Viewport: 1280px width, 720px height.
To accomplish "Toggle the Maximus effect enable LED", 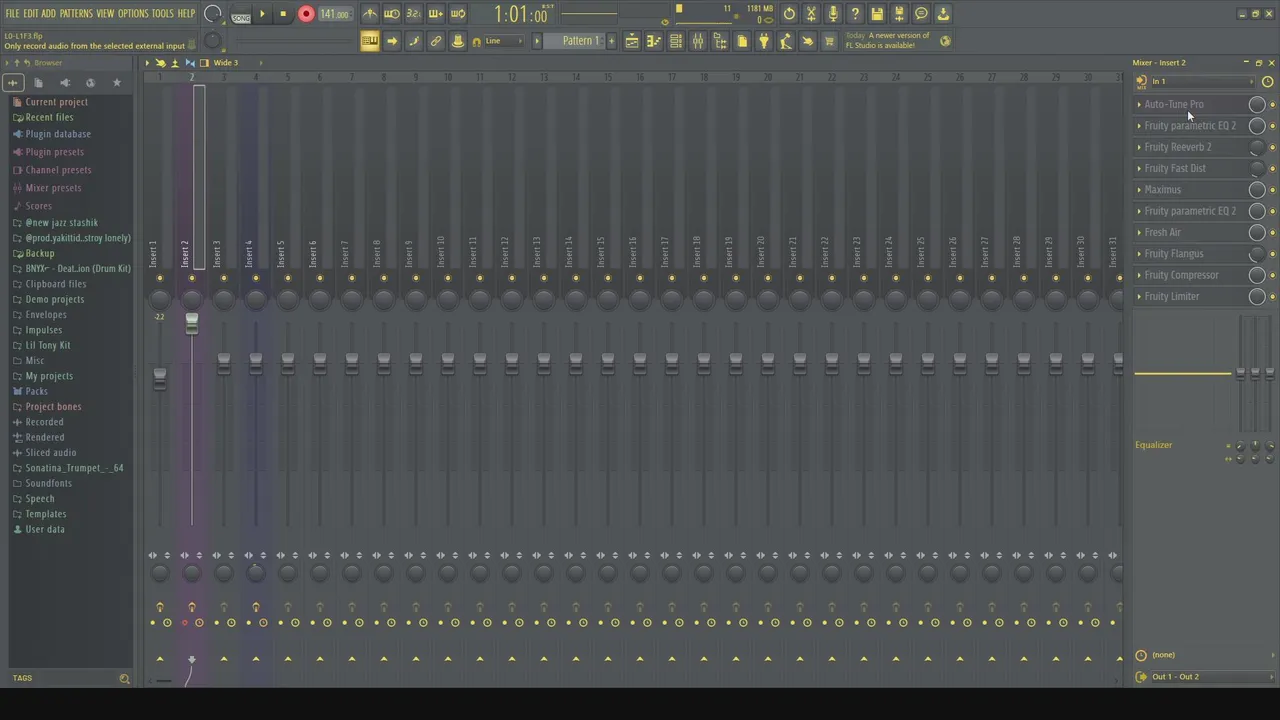I will tap(1272, 190).
